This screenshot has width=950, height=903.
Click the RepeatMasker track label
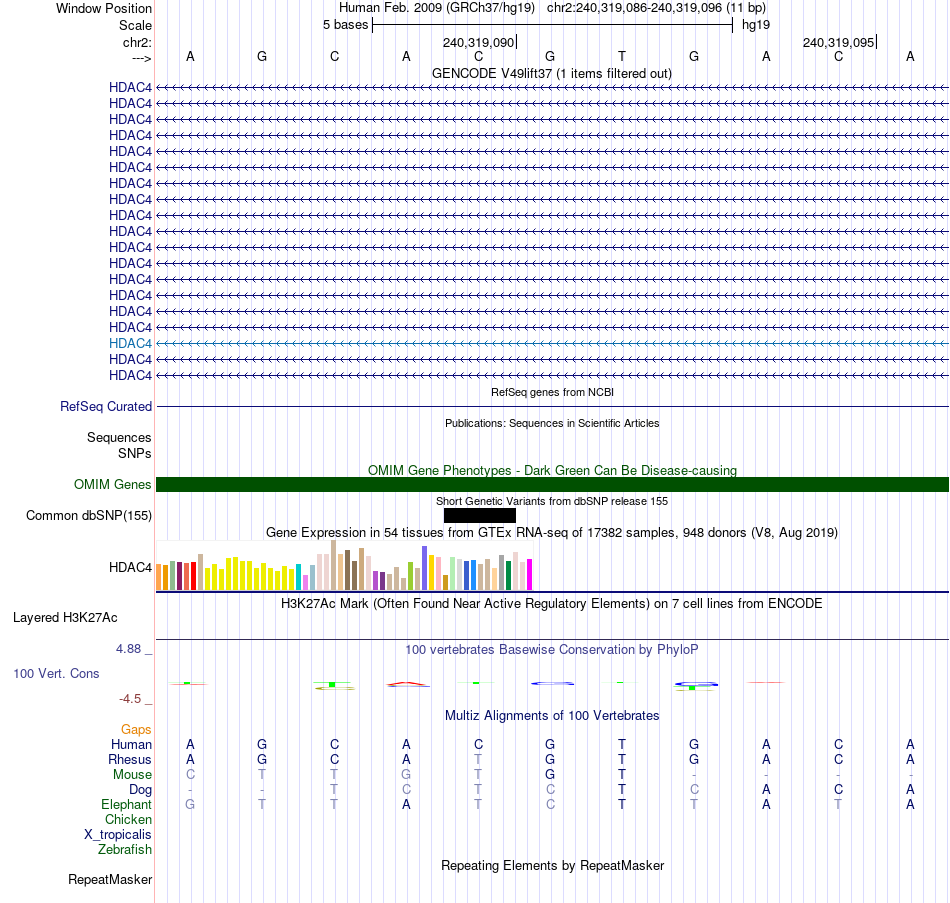coord(110,880)
